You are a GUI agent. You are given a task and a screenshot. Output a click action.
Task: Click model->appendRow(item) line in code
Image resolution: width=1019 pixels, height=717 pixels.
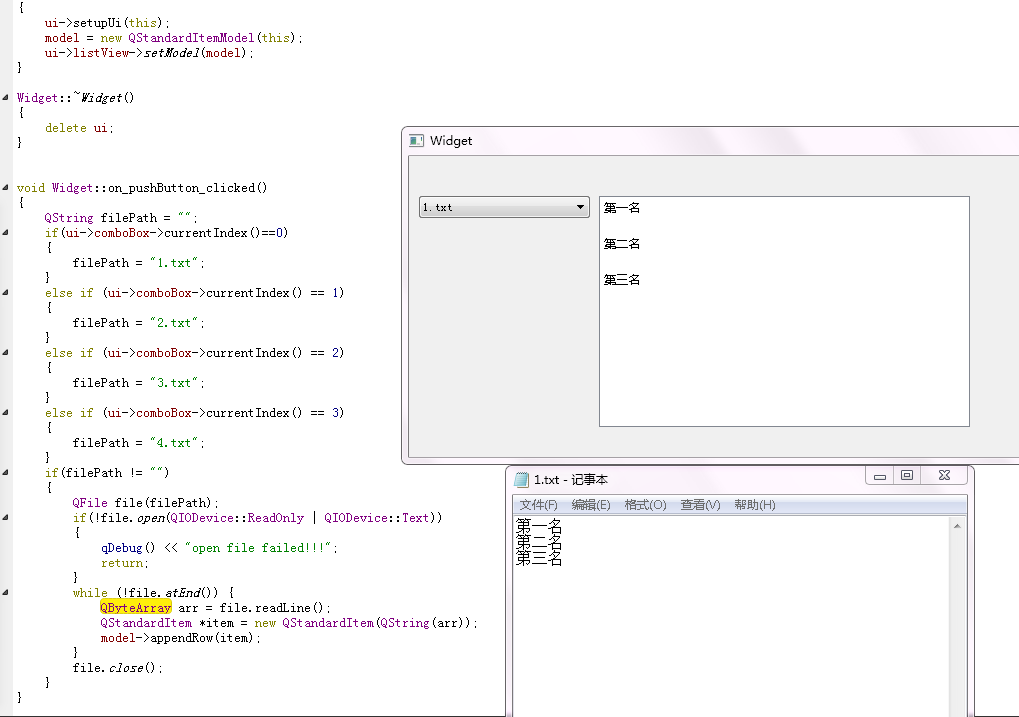click(180, 638)
